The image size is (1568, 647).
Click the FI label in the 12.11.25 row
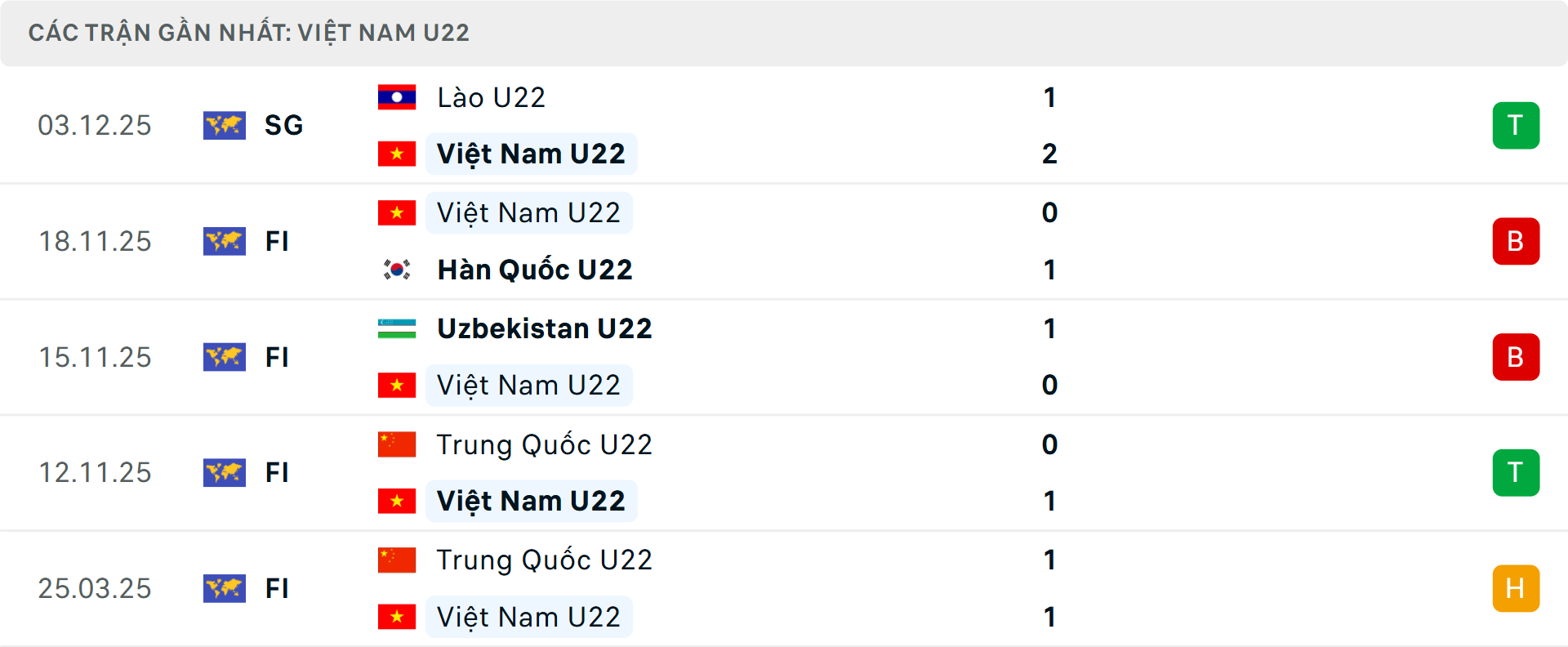point(278,473)
